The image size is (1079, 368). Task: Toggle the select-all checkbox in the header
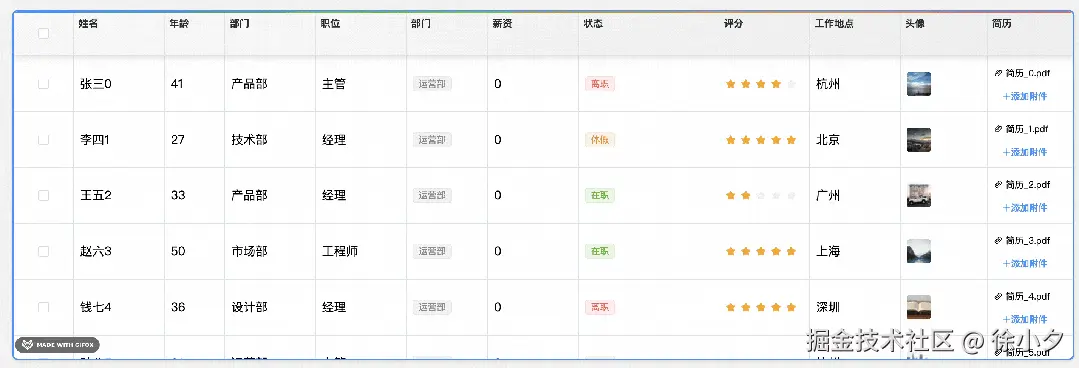coord(43,33)
